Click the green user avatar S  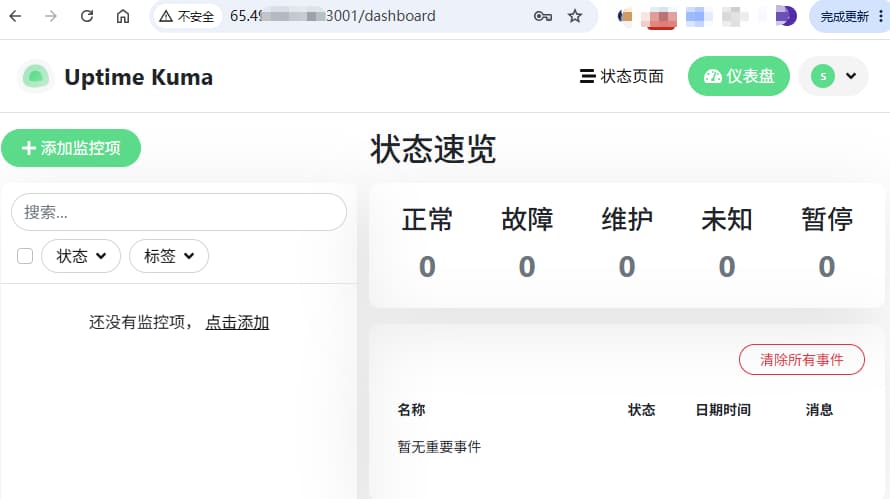pyautogui.click(x=822, y=76)
